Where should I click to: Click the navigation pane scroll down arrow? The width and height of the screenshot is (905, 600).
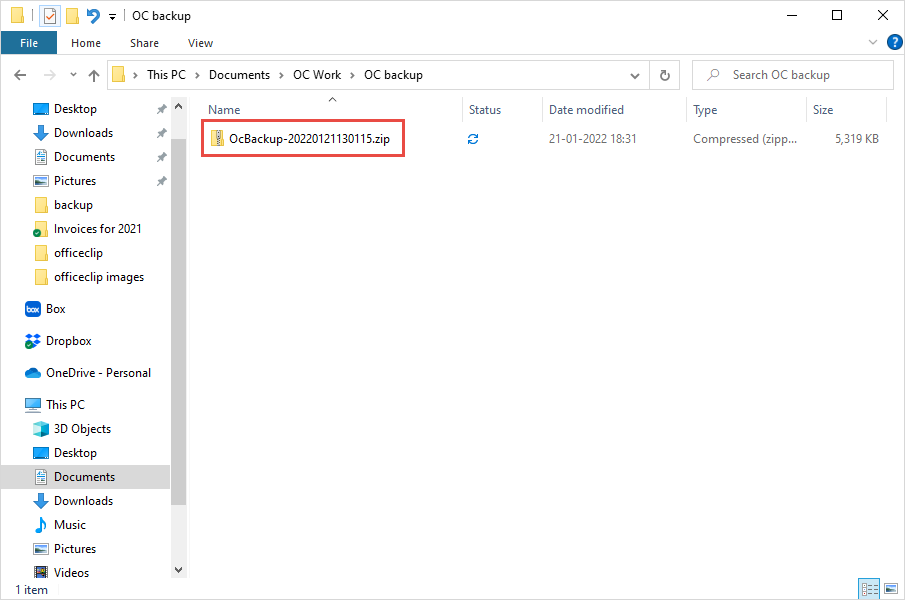pyautogui.click(x=178, y=570)
